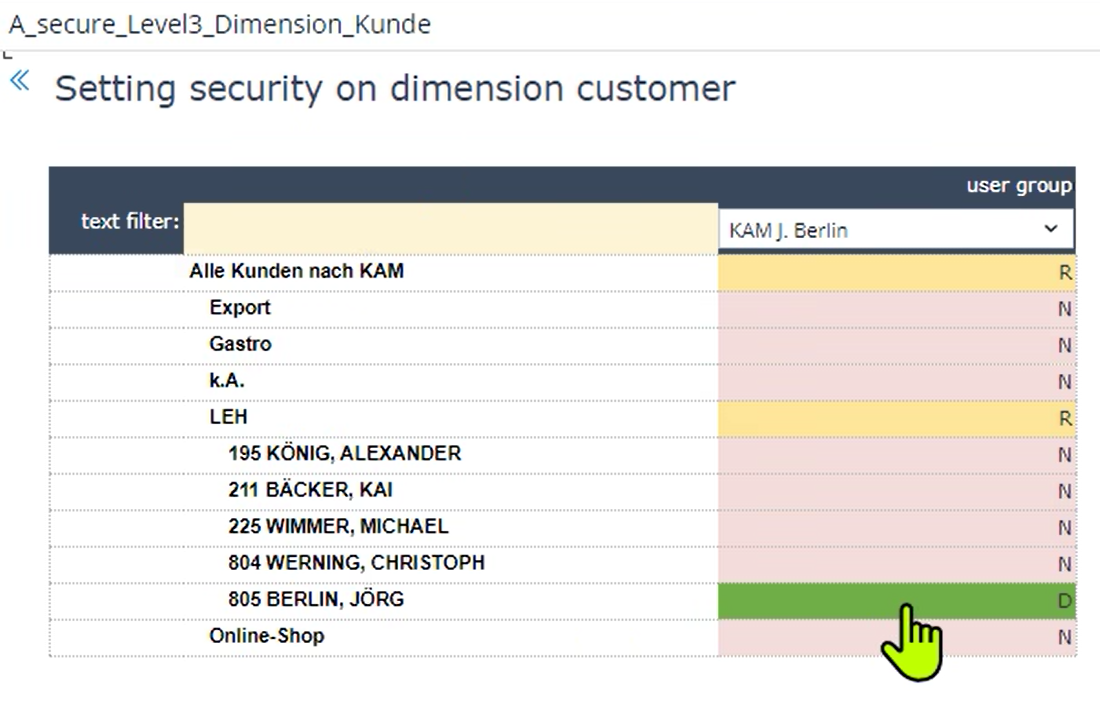Viewport: 1100px width, 706px height.
Task: Select the Alle Kunden nach KAM row
Action: tap(296, 271)
